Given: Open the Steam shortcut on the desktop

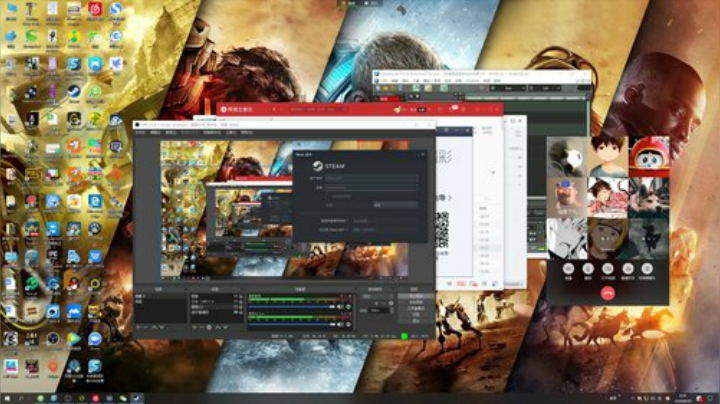Looking at the screenshot, I should [x=73, y=92].
